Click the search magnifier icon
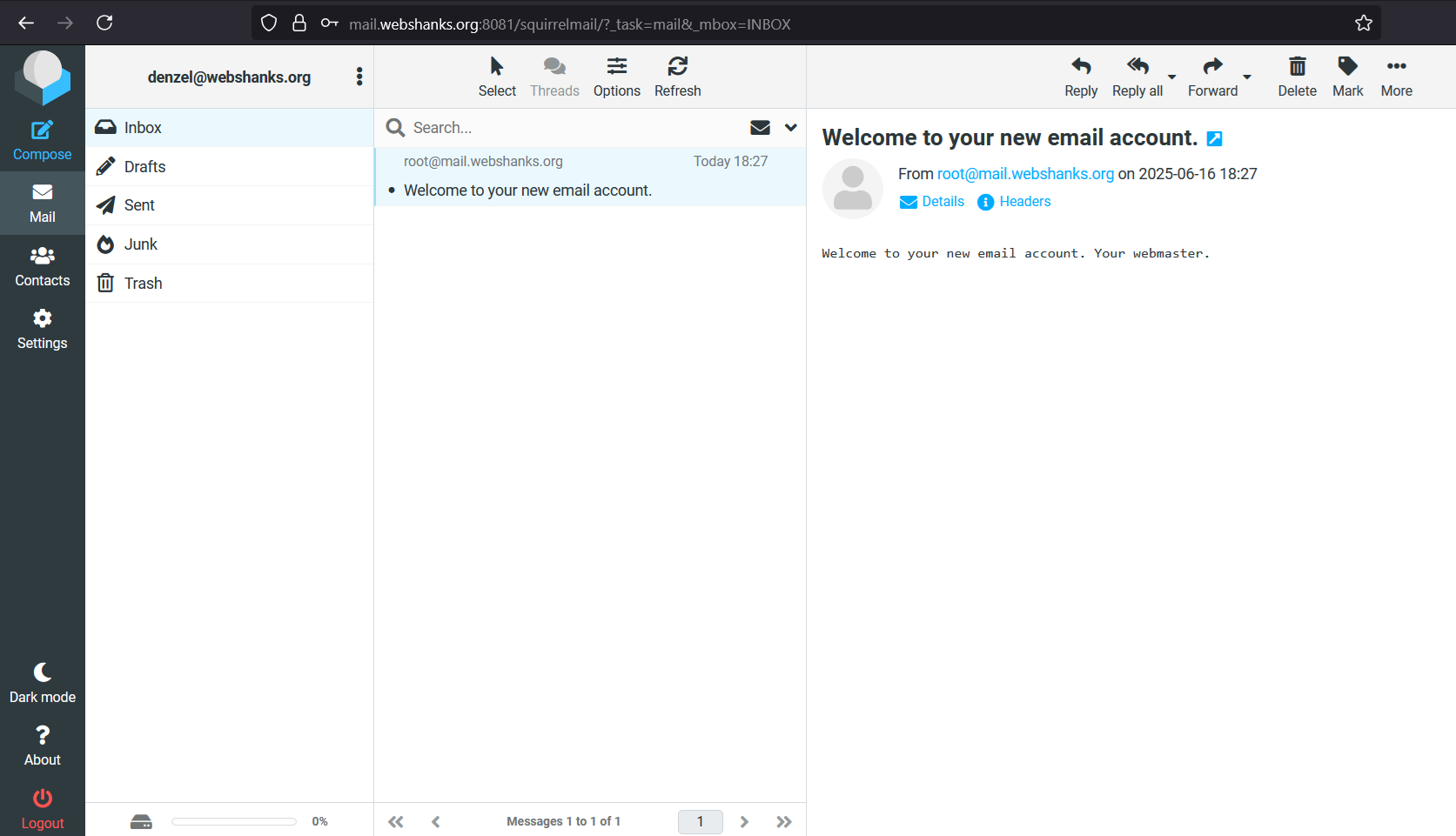The height and width of the screenshot is (836, 1456). (395, 128)
